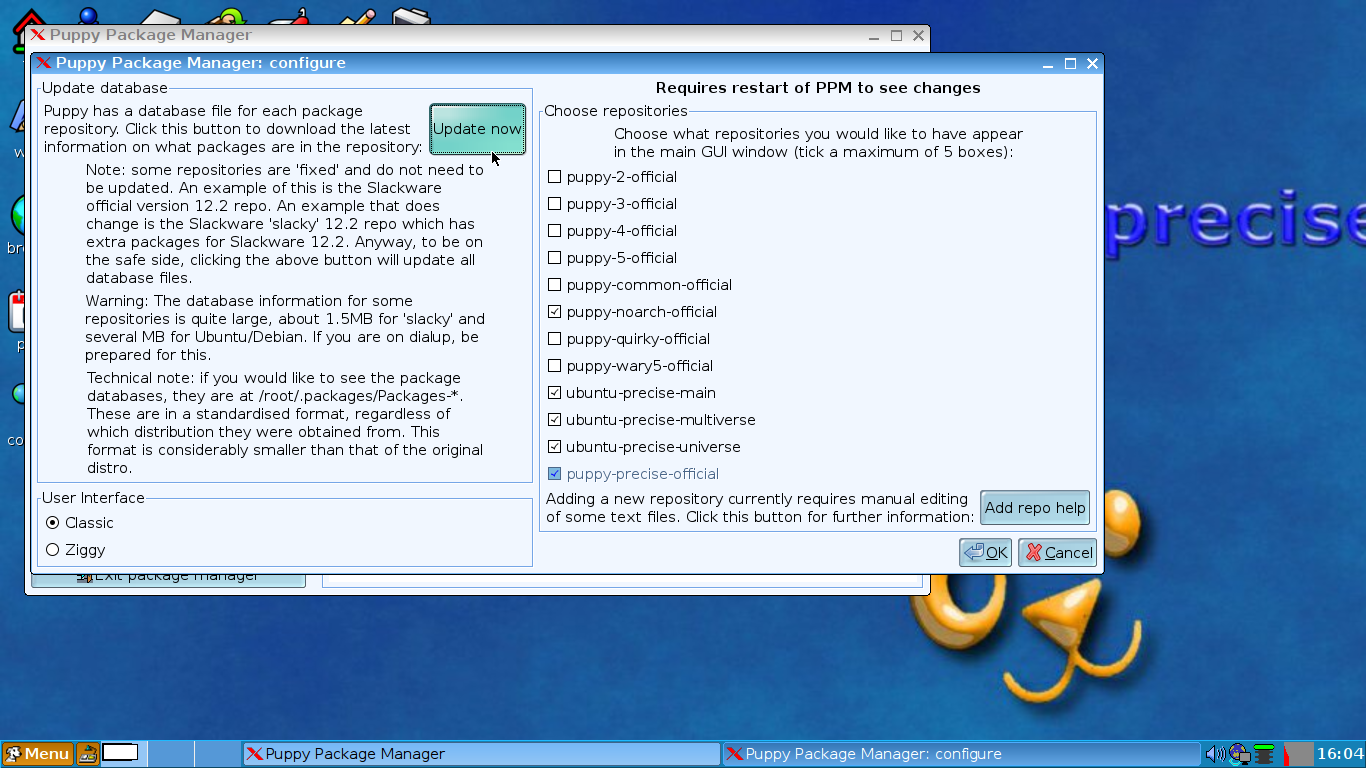Tick the puppy-2-official checkbox
This screenshot has width=1366, height=768.
555,177
